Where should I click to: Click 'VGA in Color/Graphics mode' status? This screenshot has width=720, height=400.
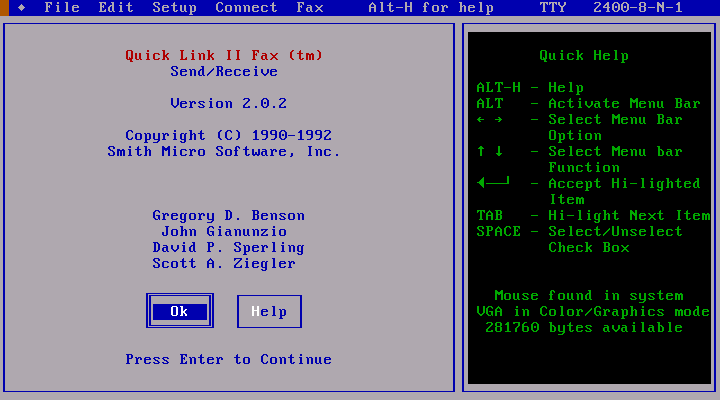point(593,311)
